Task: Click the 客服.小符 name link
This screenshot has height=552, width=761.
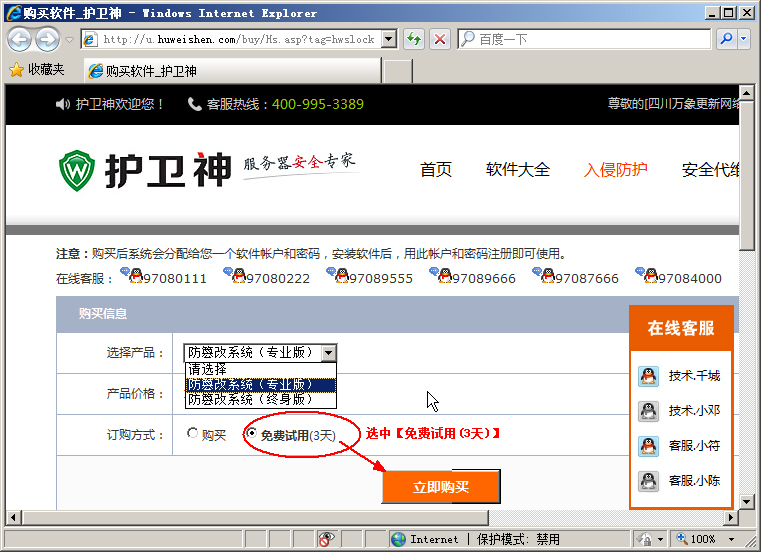Action: [694, 446]
